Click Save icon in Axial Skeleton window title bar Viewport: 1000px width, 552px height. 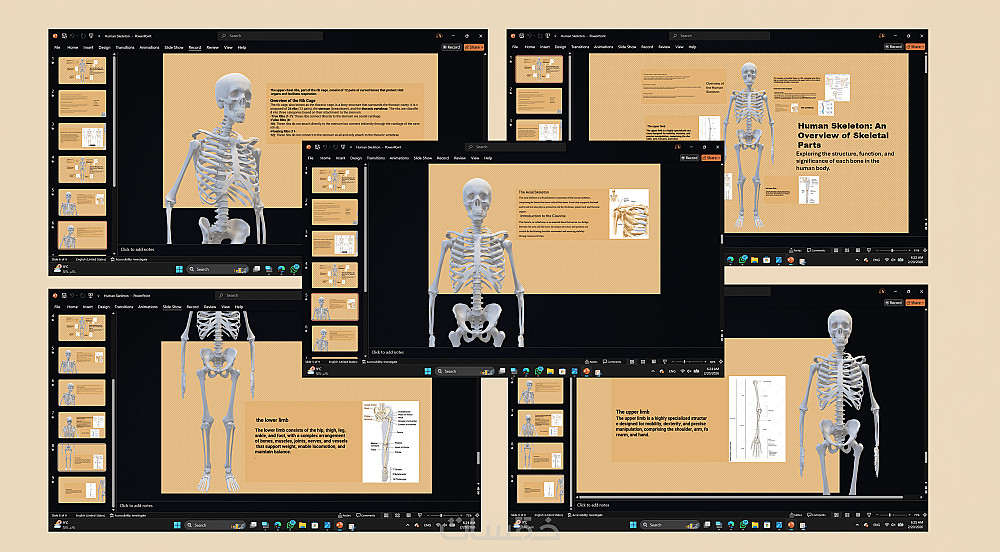point(318,147)
